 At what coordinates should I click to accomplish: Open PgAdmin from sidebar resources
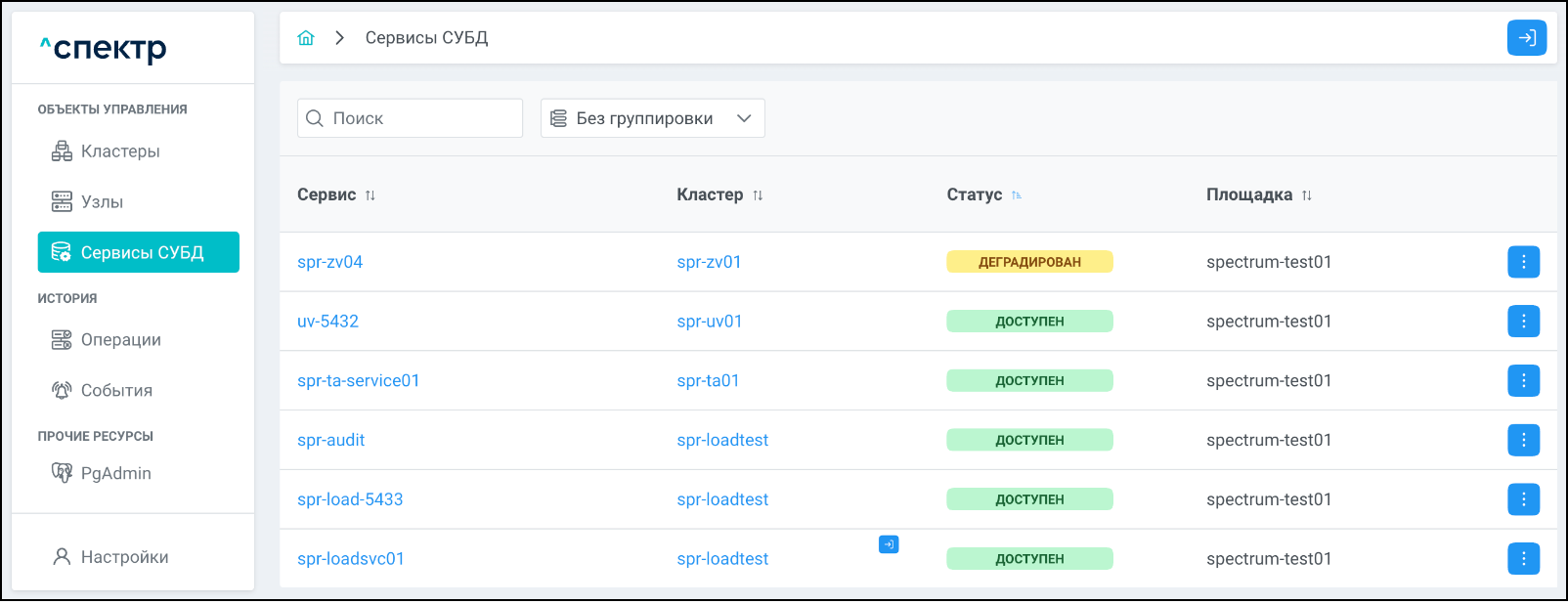tap(115, 474)
